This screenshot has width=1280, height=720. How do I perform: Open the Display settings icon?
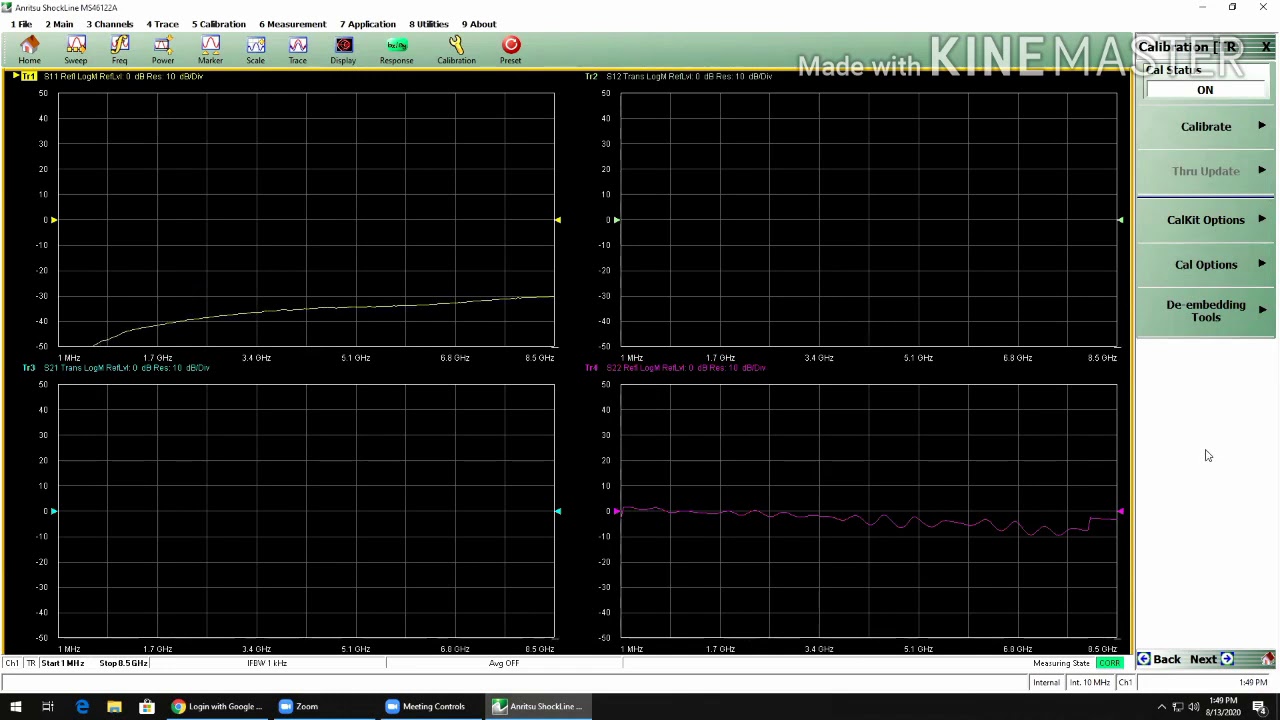343,50
